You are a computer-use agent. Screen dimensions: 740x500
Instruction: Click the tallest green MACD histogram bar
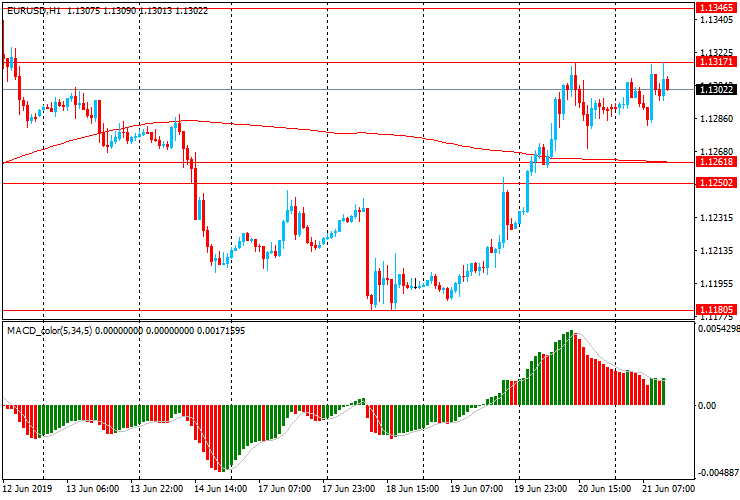pos(572,367)
